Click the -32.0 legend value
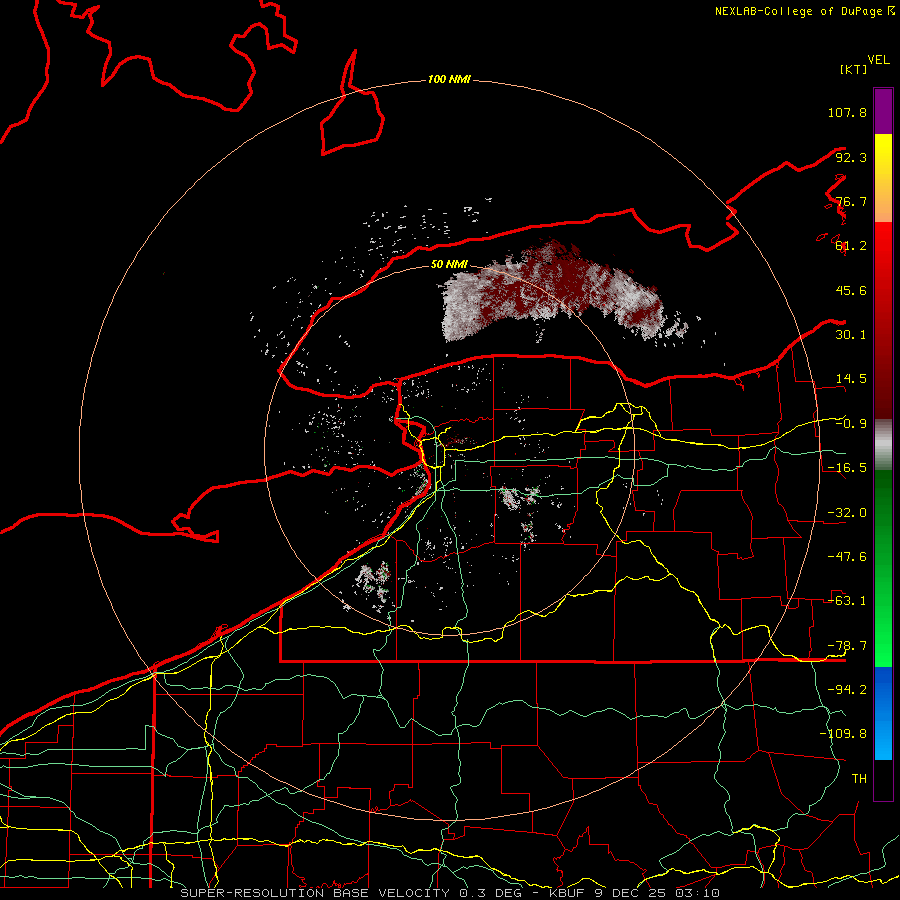 (847, 513)
